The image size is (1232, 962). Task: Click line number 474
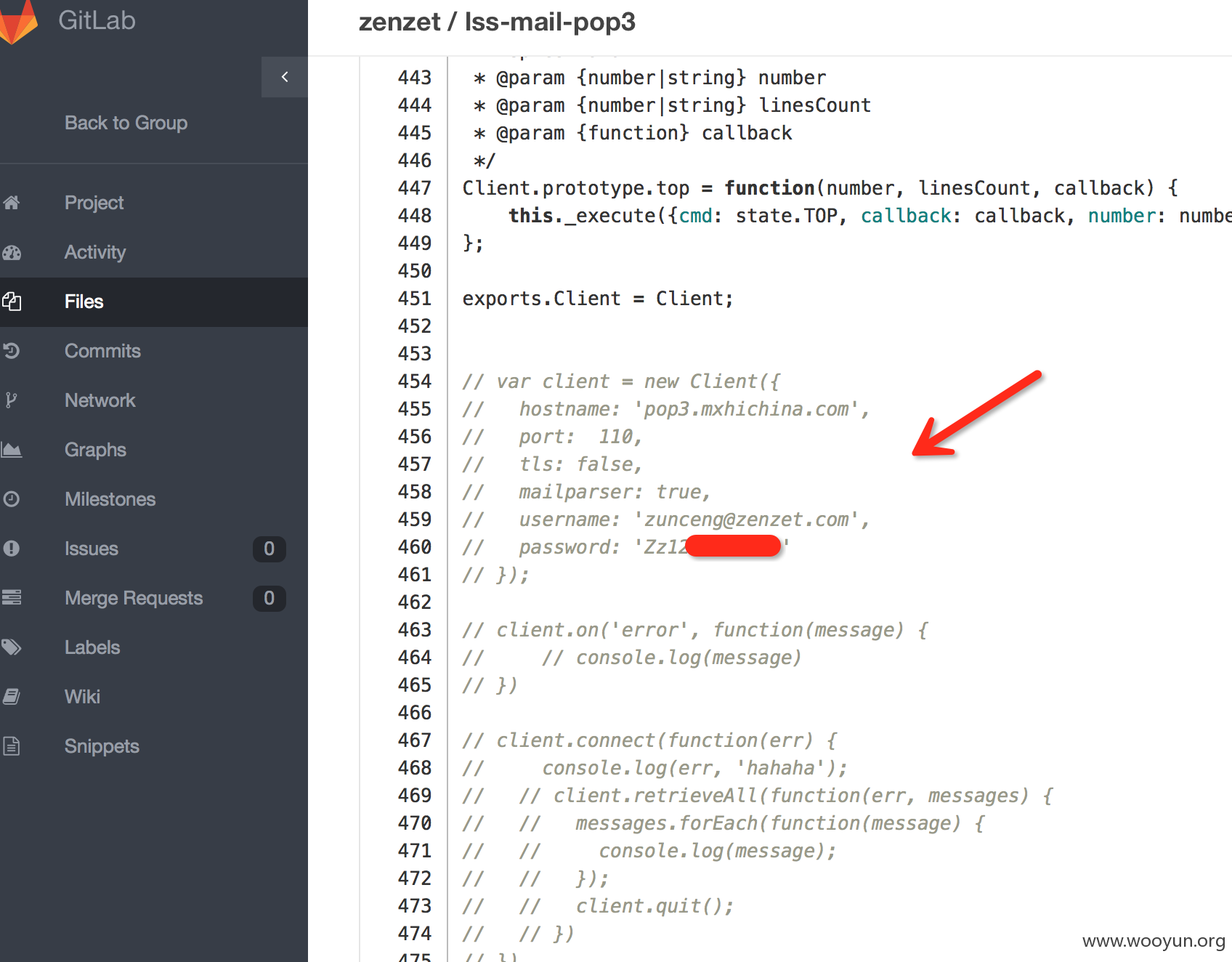coord(415,934)
